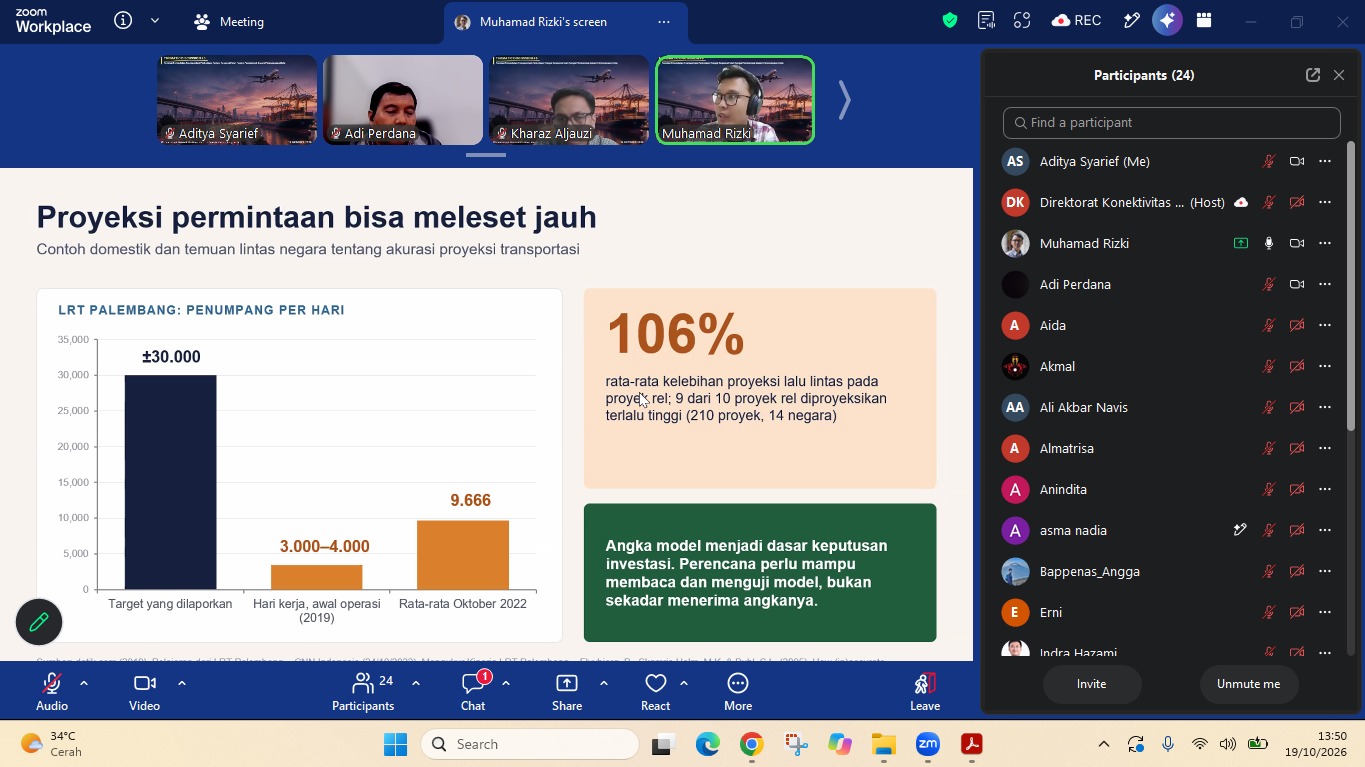Open File Explorer from the taskbar

tap(883, 744)
